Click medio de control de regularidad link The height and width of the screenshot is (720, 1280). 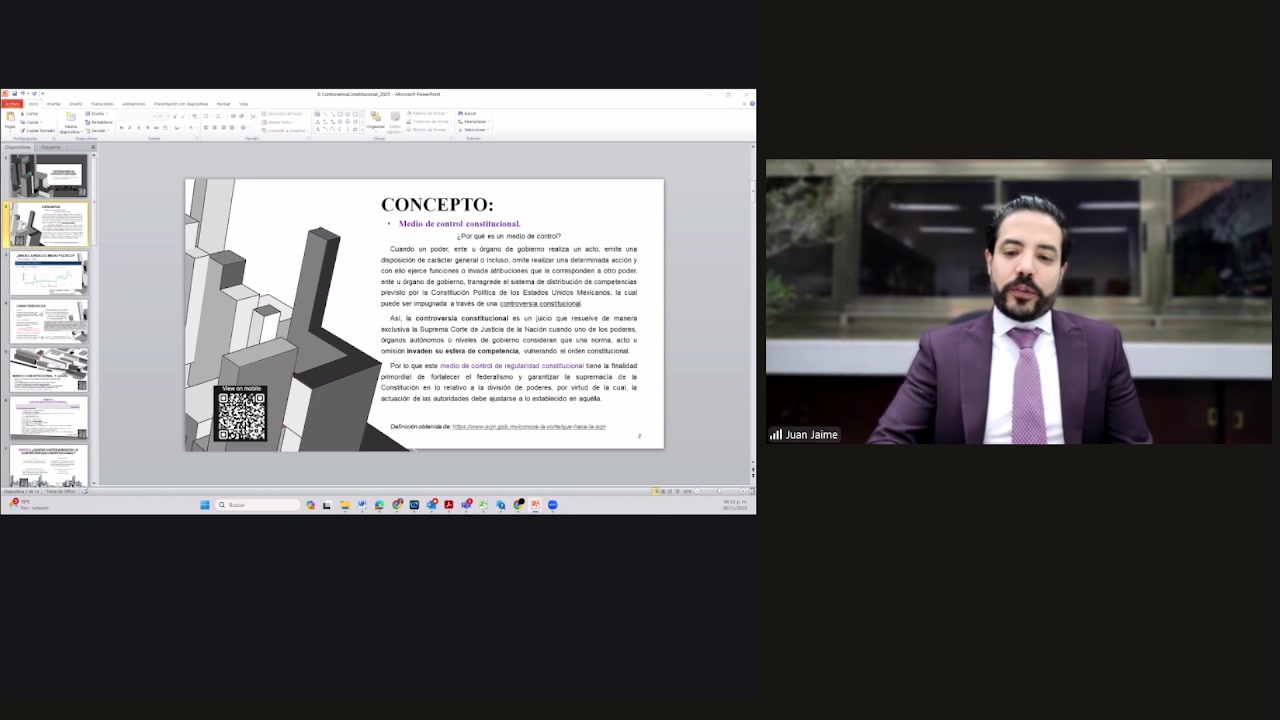click(512, 366)
